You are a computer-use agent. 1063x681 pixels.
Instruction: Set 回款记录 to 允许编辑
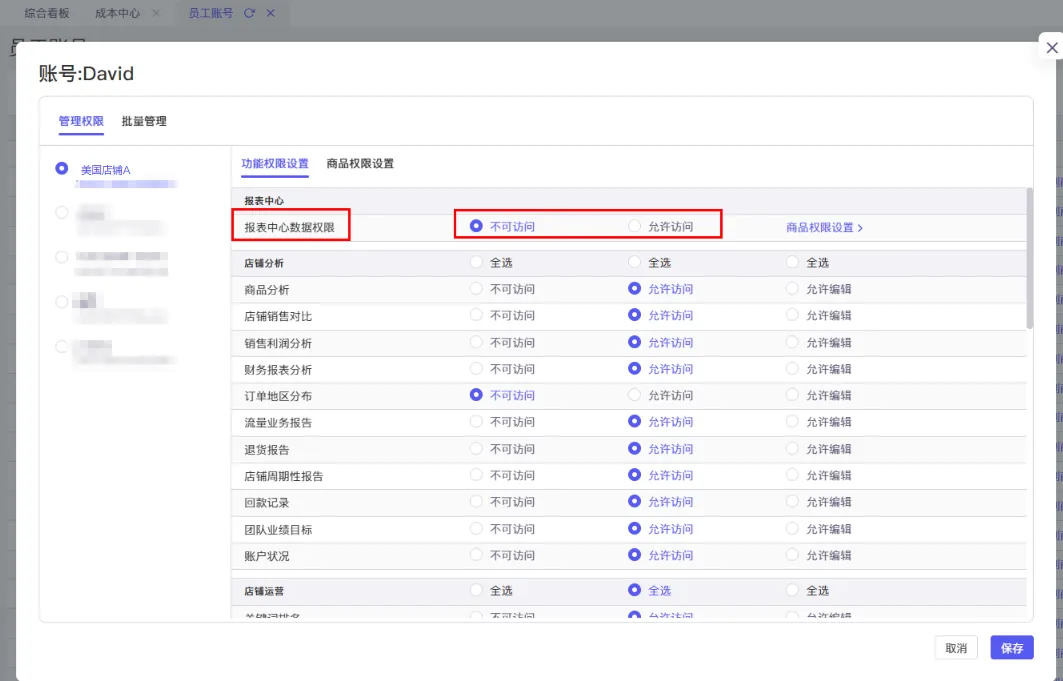click(792, 501)
